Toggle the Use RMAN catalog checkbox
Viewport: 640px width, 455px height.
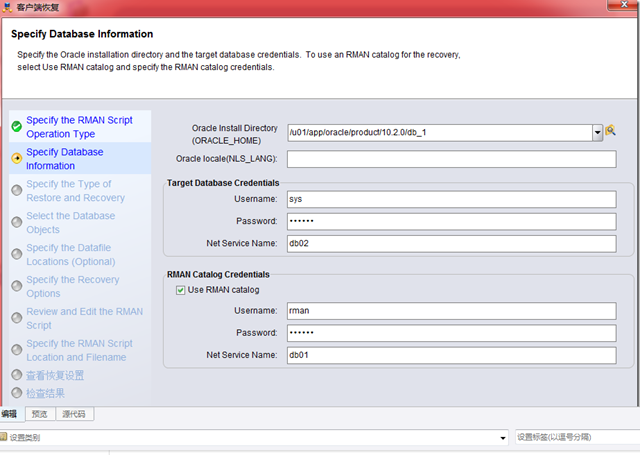180,290
